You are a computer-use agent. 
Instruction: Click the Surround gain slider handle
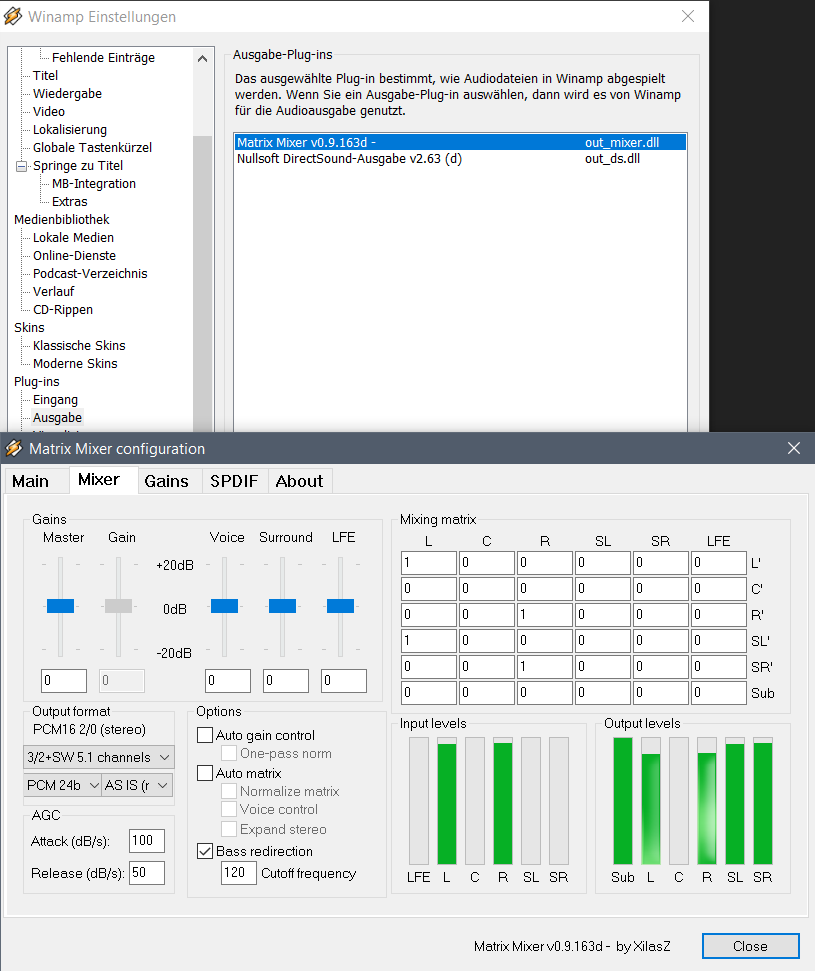tap(282, 606)
